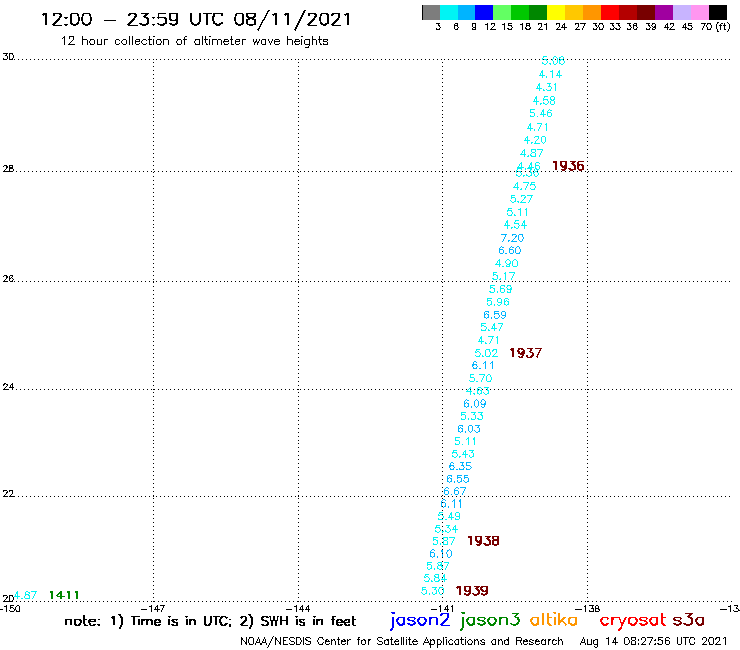Click the pink swatch in the legend
This screenshot has height=650, width=740.
(x=699, y=12)
